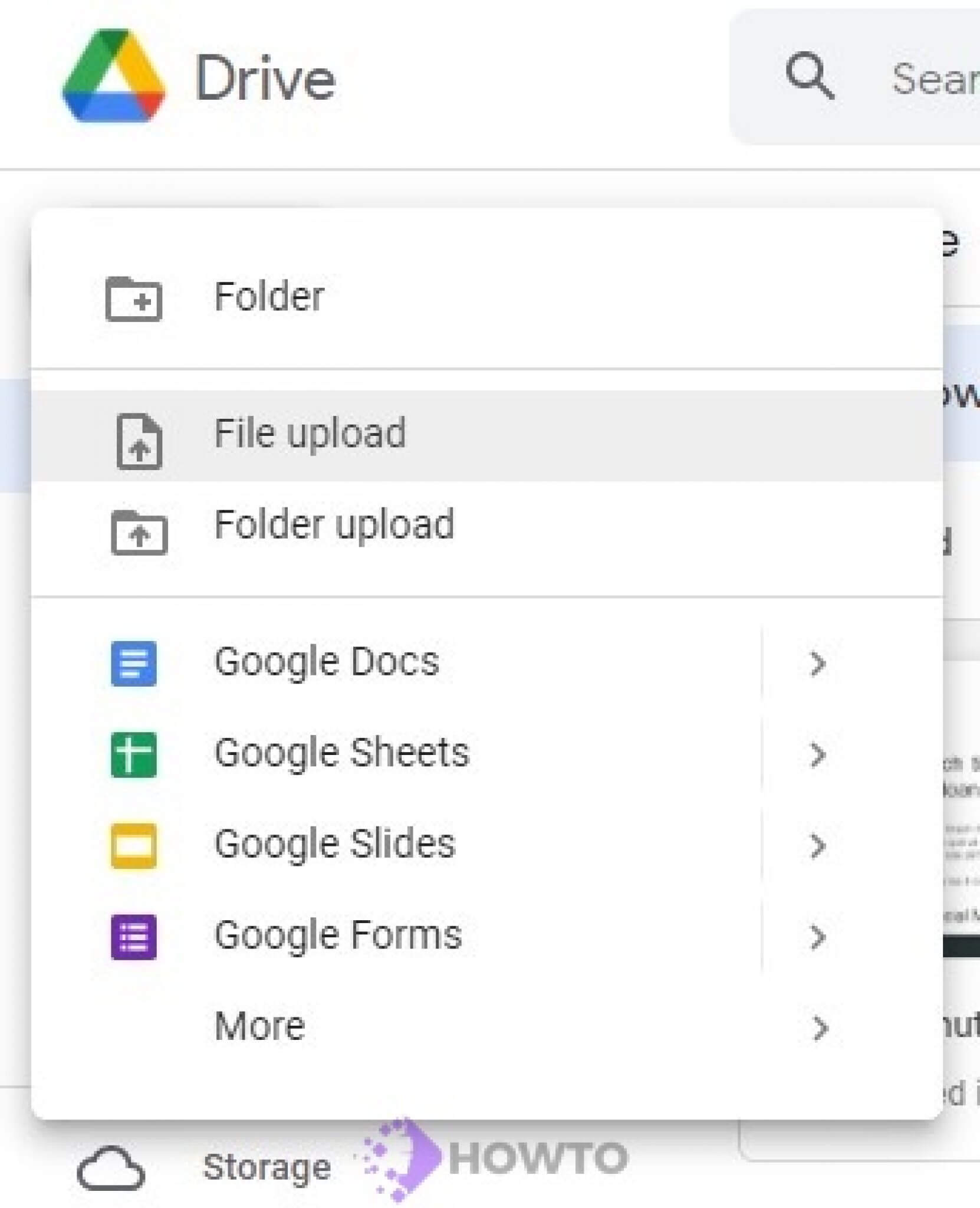Select Folder from the New menu
This screenshot has width=980, height=1208.
(487, 297)
